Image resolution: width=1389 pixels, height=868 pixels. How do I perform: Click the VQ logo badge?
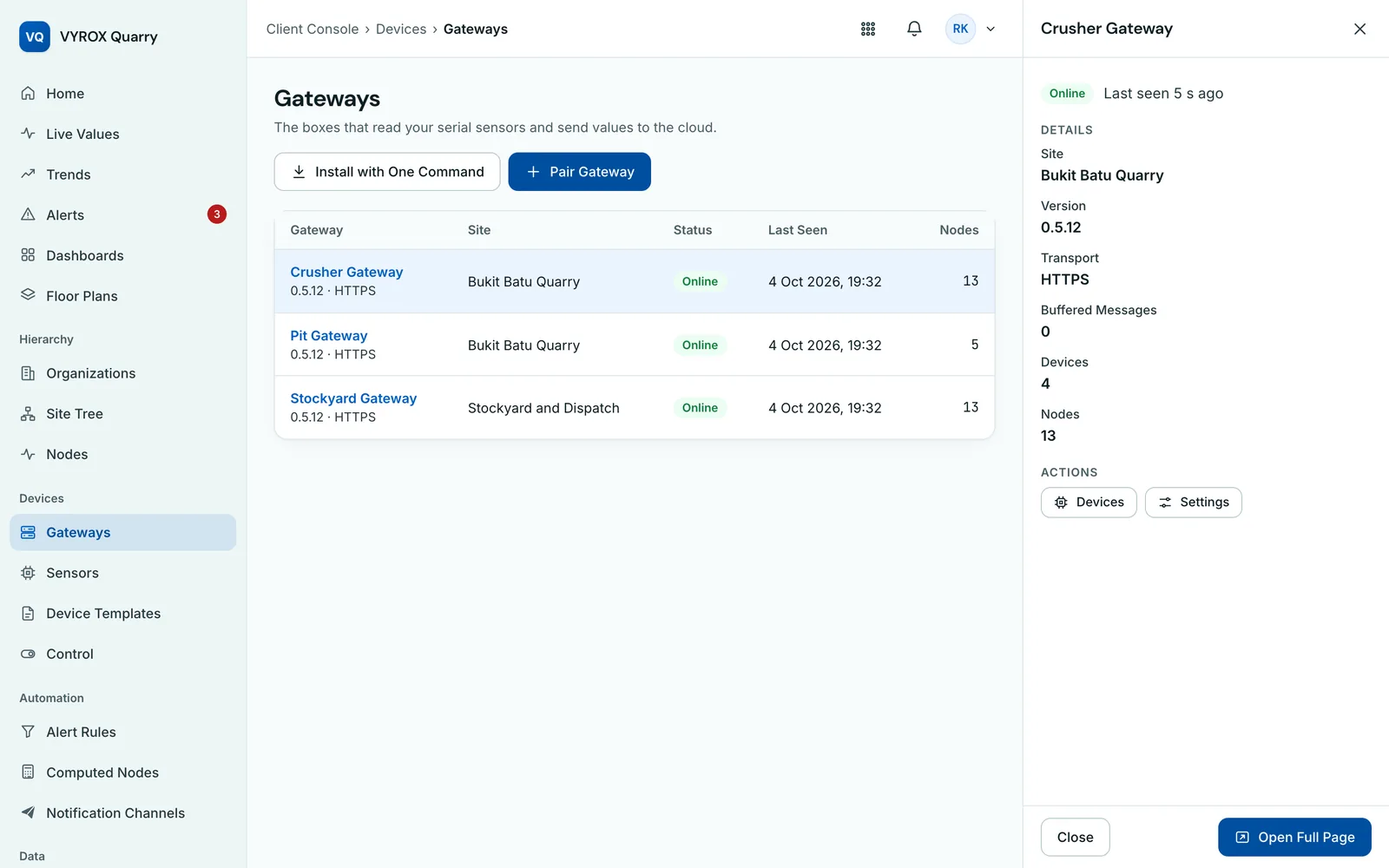(35, 36)
